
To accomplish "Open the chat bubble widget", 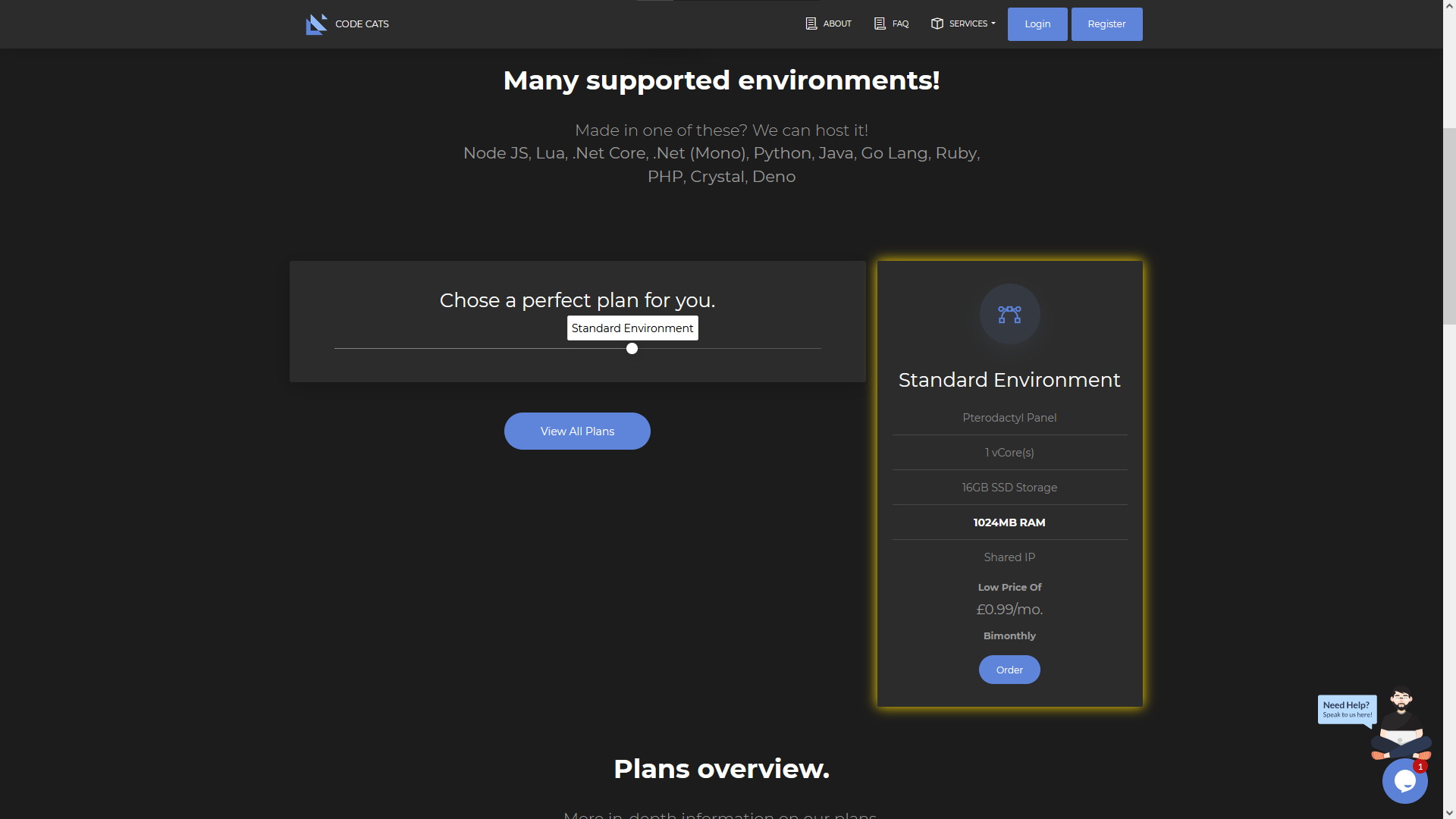I will tap(1404, 781).
